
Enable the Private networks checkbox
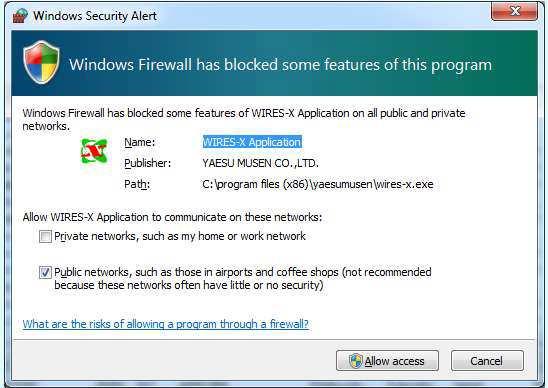(x=45, y=236)
